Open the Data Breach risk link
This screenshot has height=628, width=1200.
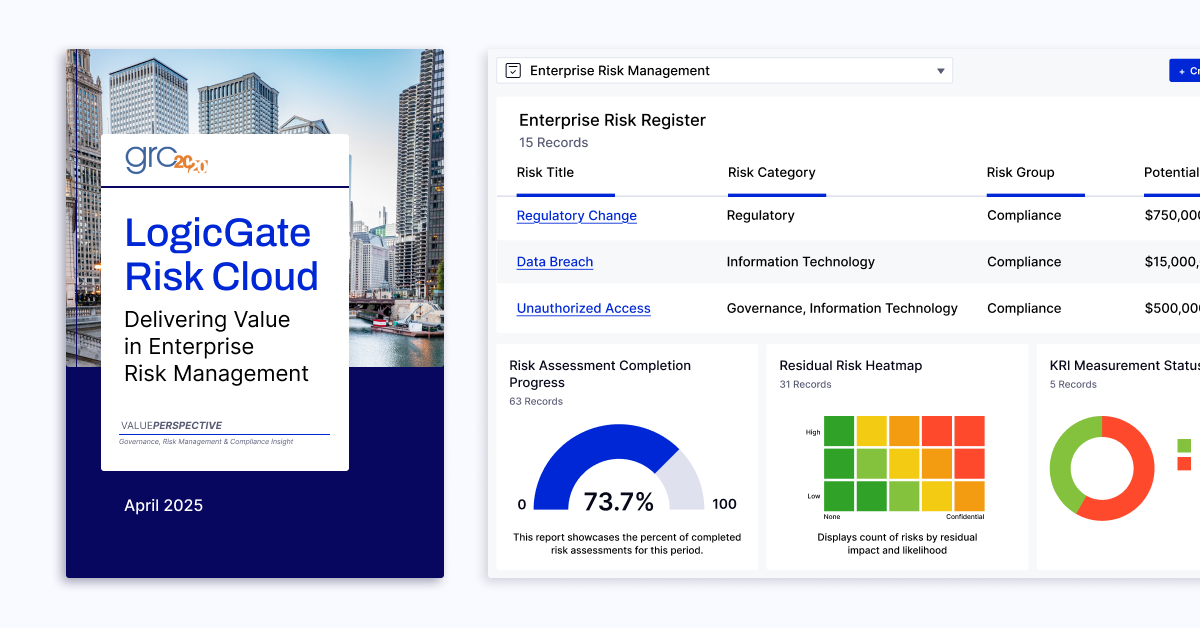tap(555, 262)
